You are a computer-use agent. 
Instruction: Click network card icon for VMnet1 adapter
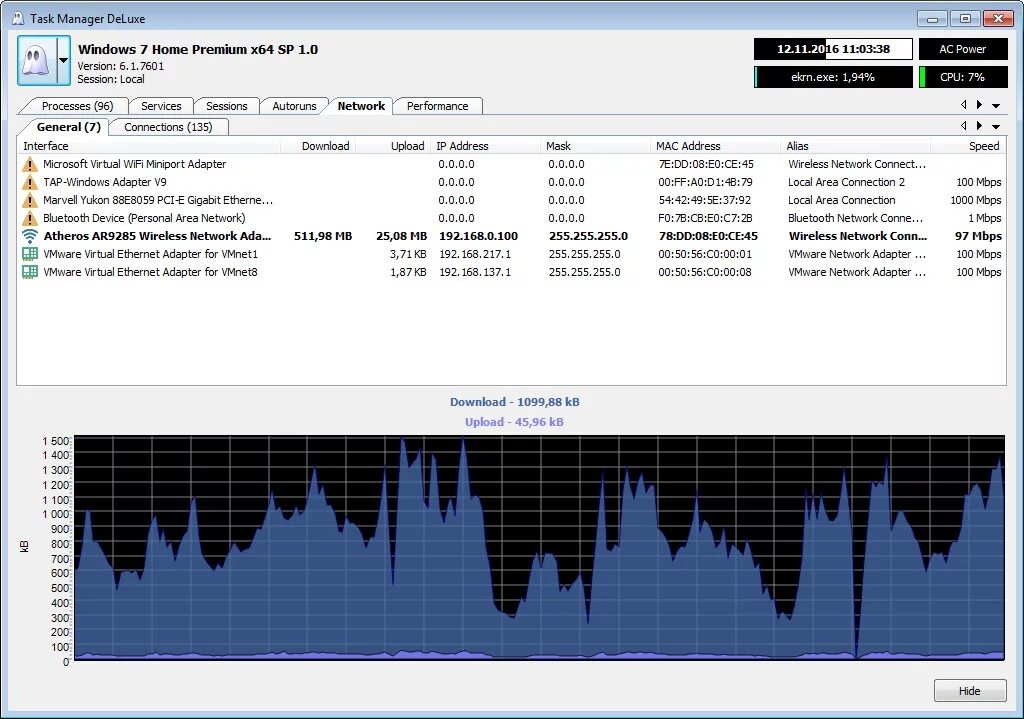30,254
